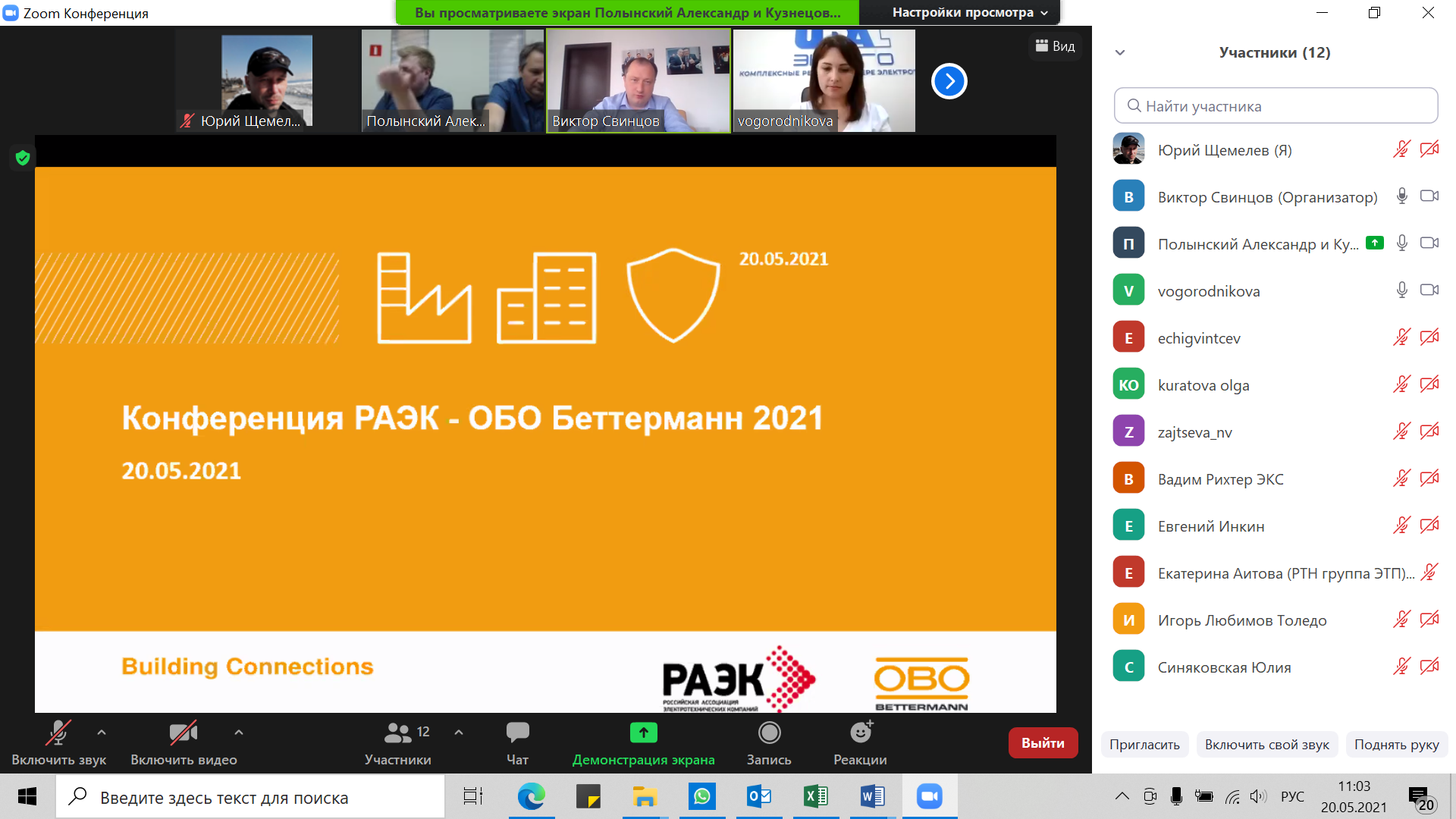The image size is (1456, 819).
Task: Turn on camera with Включить видео
Action: [183, 733]
